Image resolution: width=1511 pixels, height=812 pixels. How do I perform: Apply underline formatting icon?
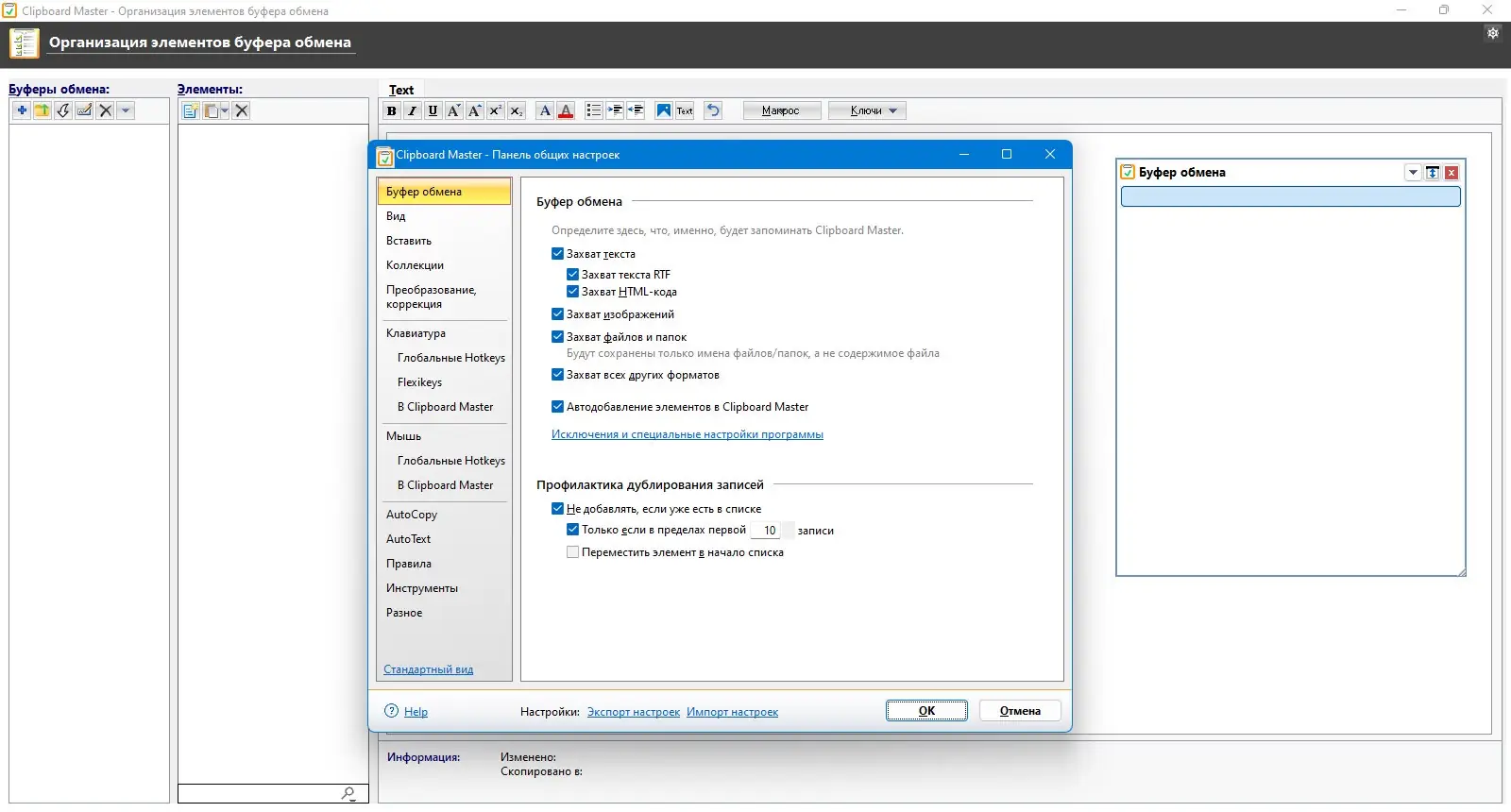pyautogui.click(x=433, y=110)
